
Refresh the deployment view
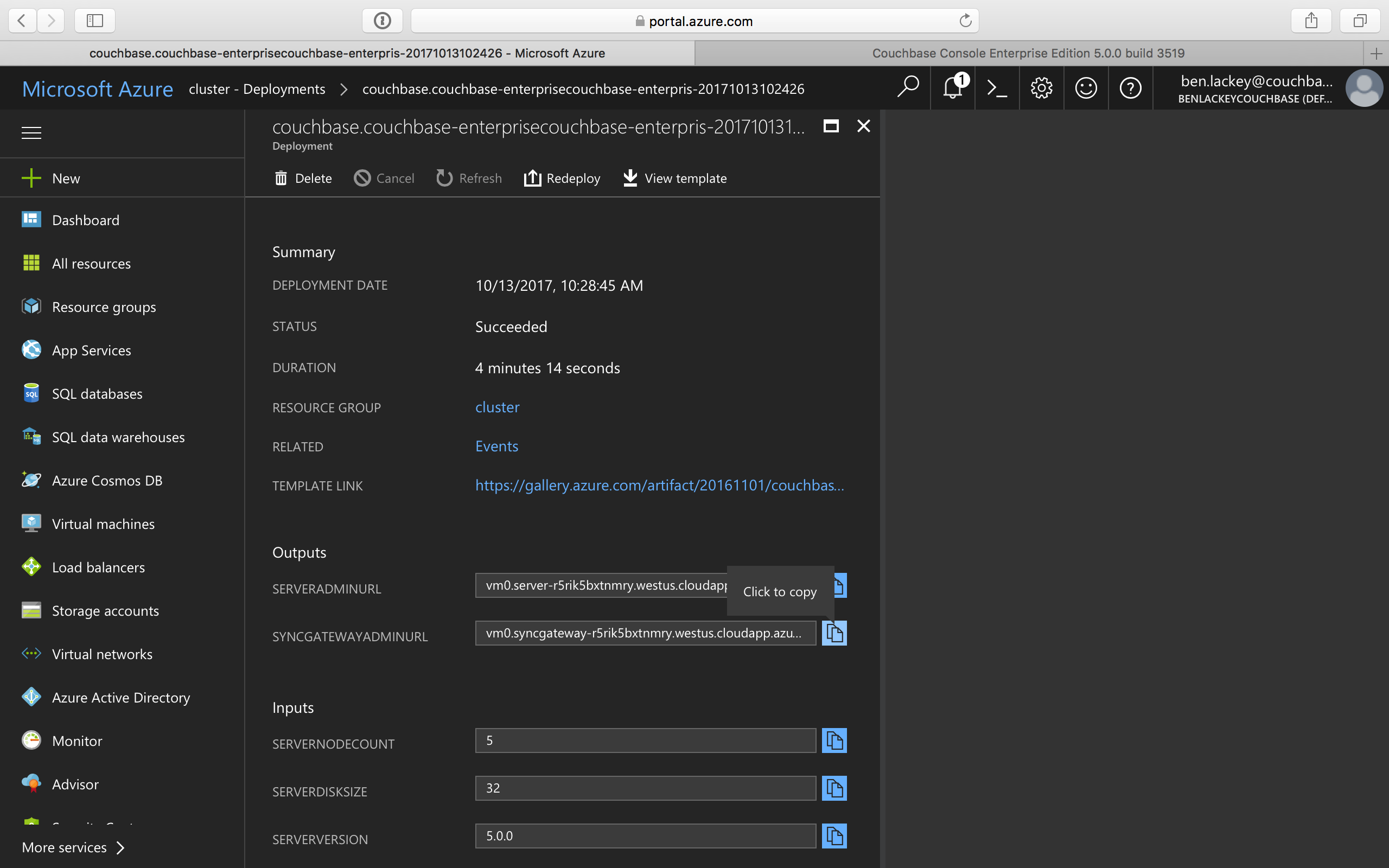468,178
